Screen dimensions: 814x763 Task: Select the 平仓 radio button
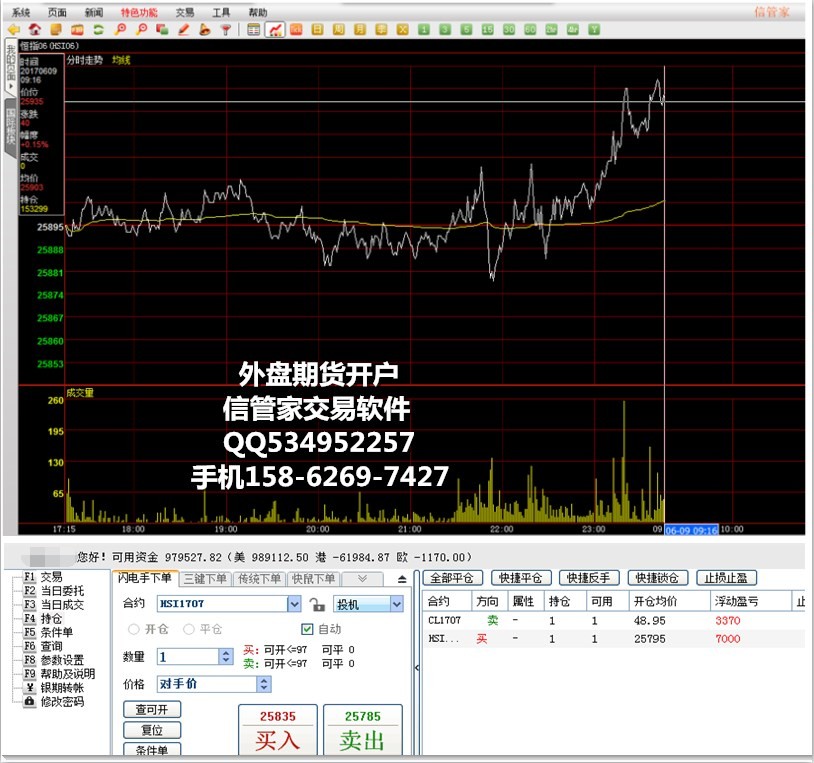point(189,629)
